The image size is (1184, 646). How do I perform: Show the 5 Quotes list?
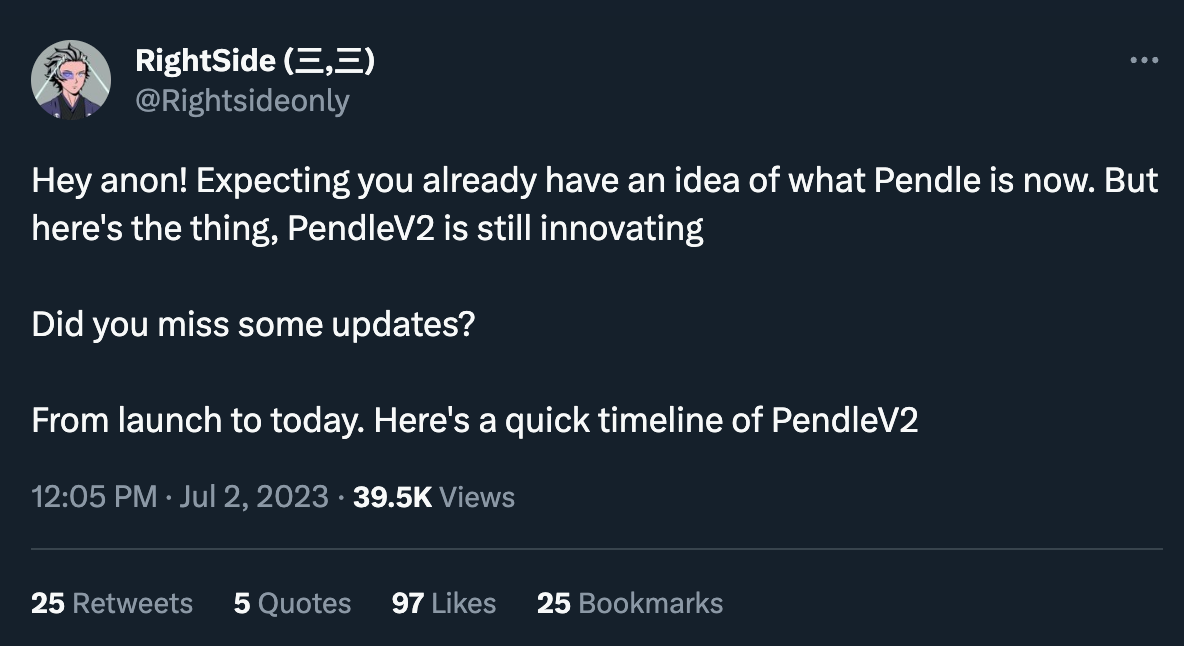[292, 603]
